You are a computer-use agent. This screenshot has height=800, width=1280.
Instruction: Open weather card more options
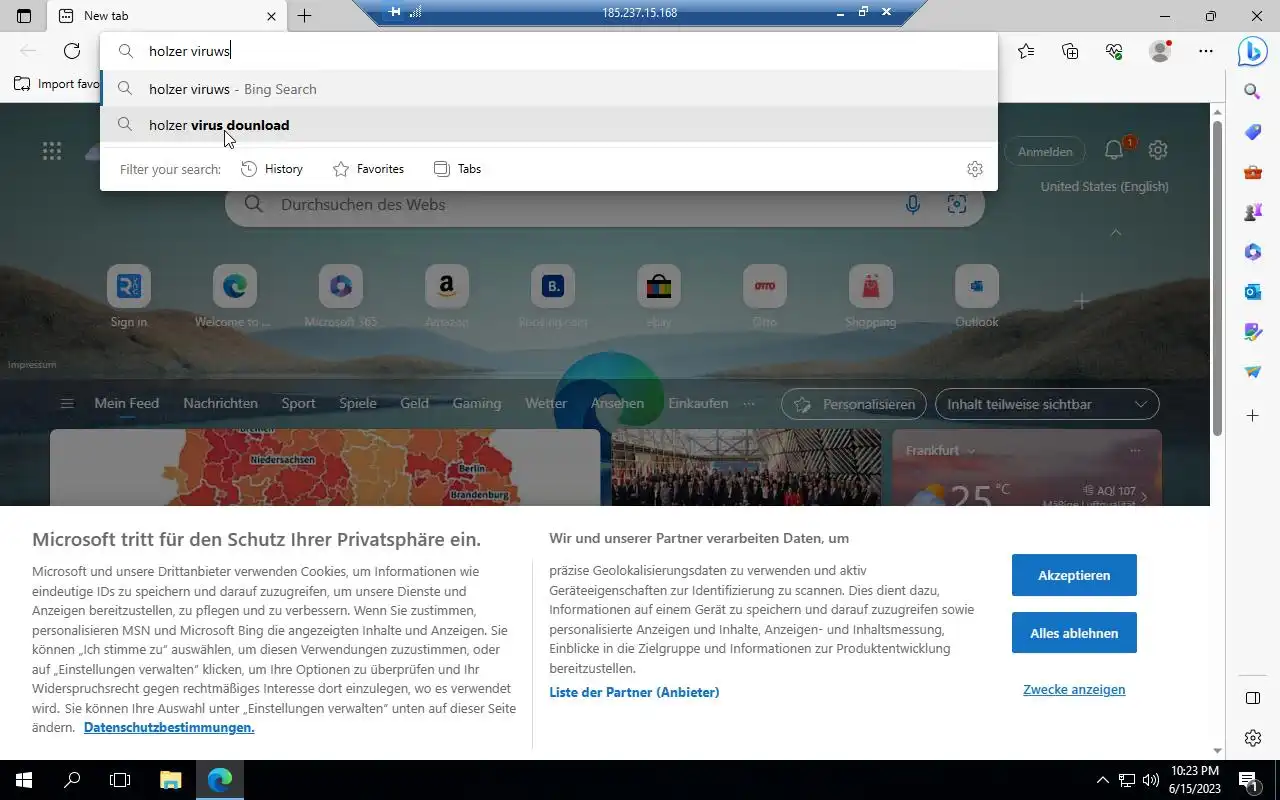(x=1135, y=451)
